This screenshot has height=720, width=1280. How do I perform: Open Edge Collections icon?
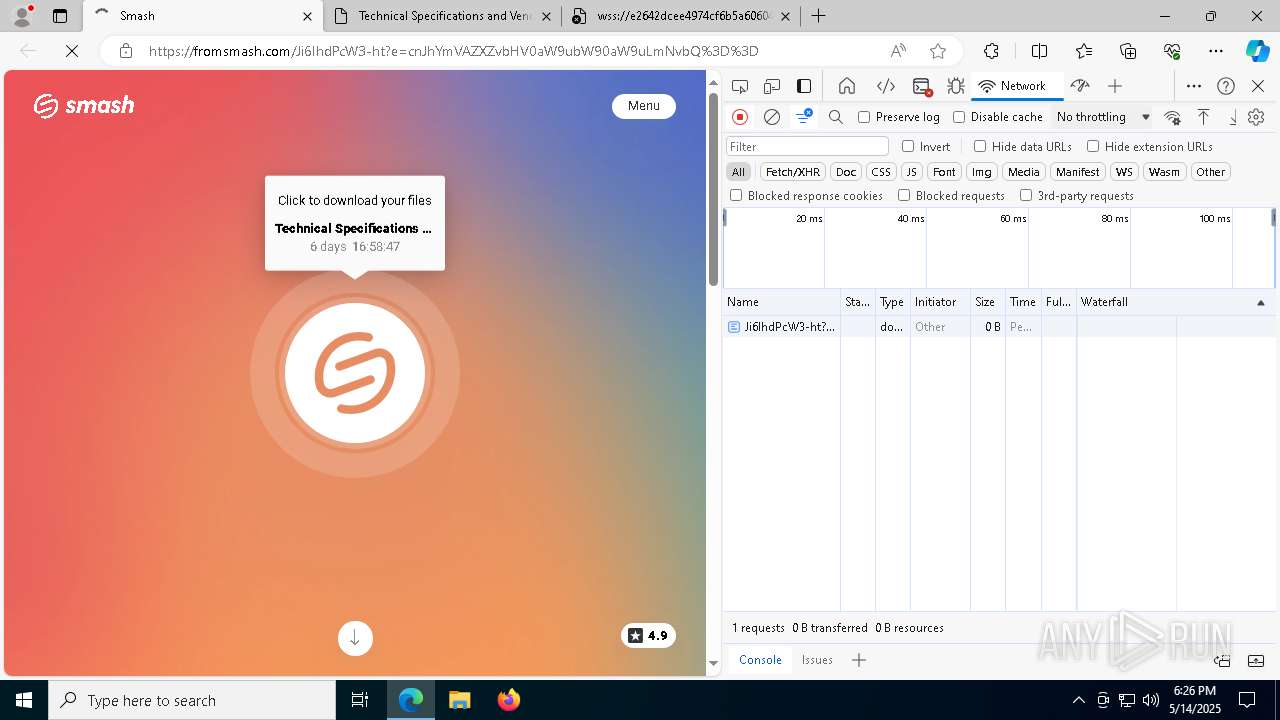[1128, 51]
